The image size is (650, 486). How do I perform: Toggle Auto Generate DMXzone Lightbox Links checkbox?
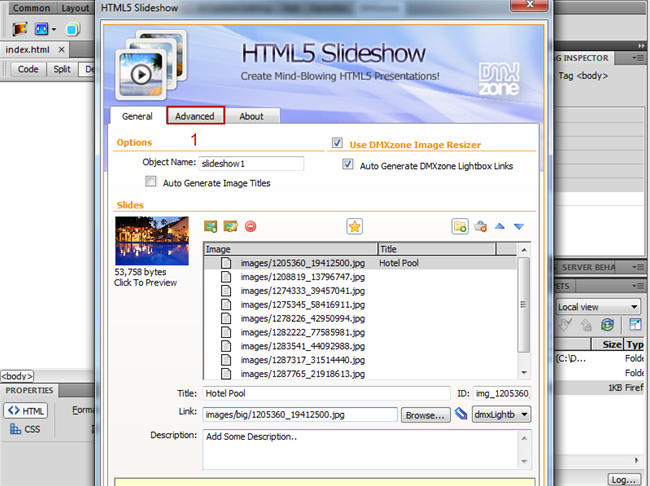click(x=348, y=165)
